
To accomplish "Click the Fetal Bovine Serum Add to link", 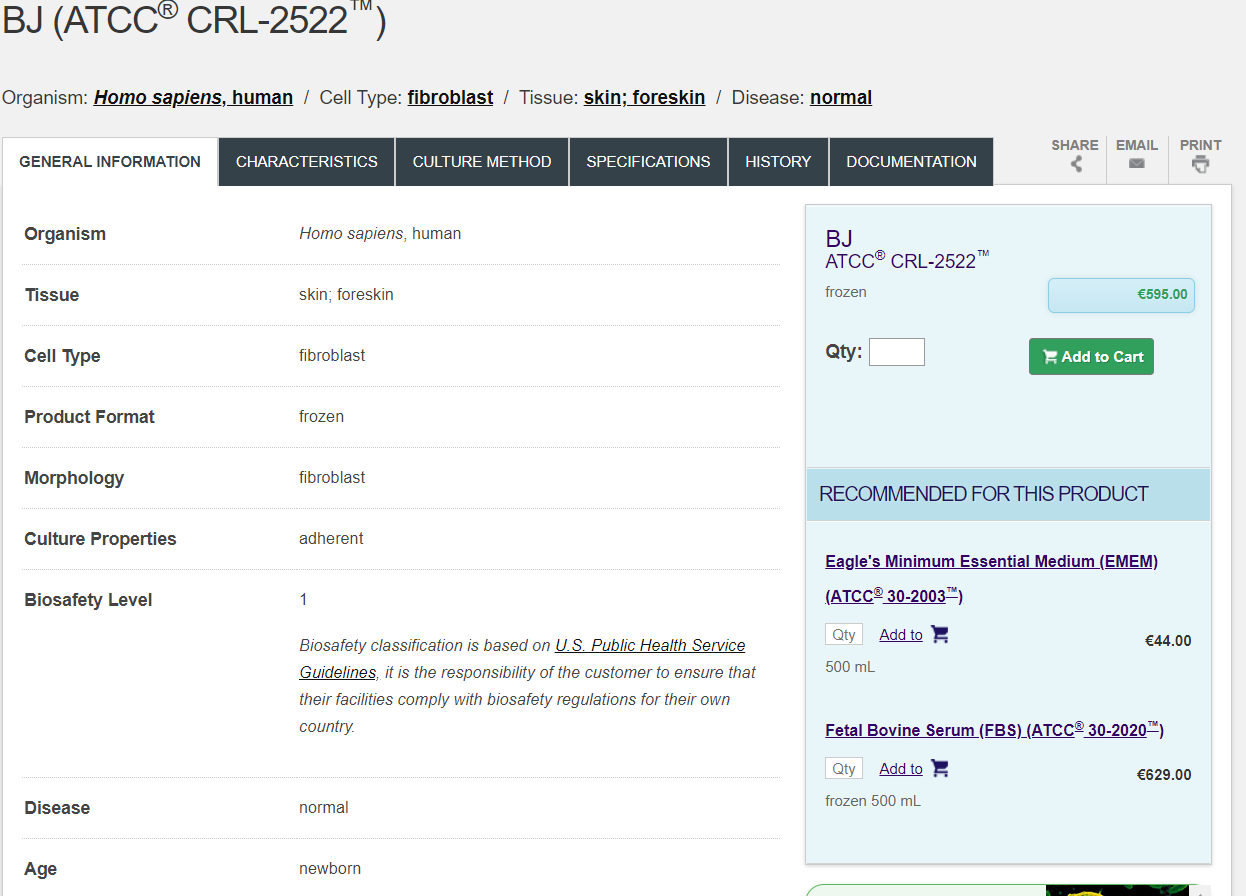I will point(901,769).
